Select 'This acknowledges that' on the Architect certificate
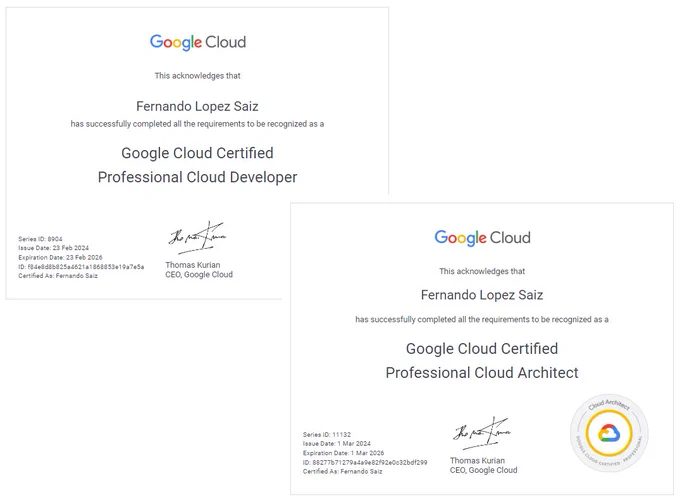 click(x=482, y=271)
